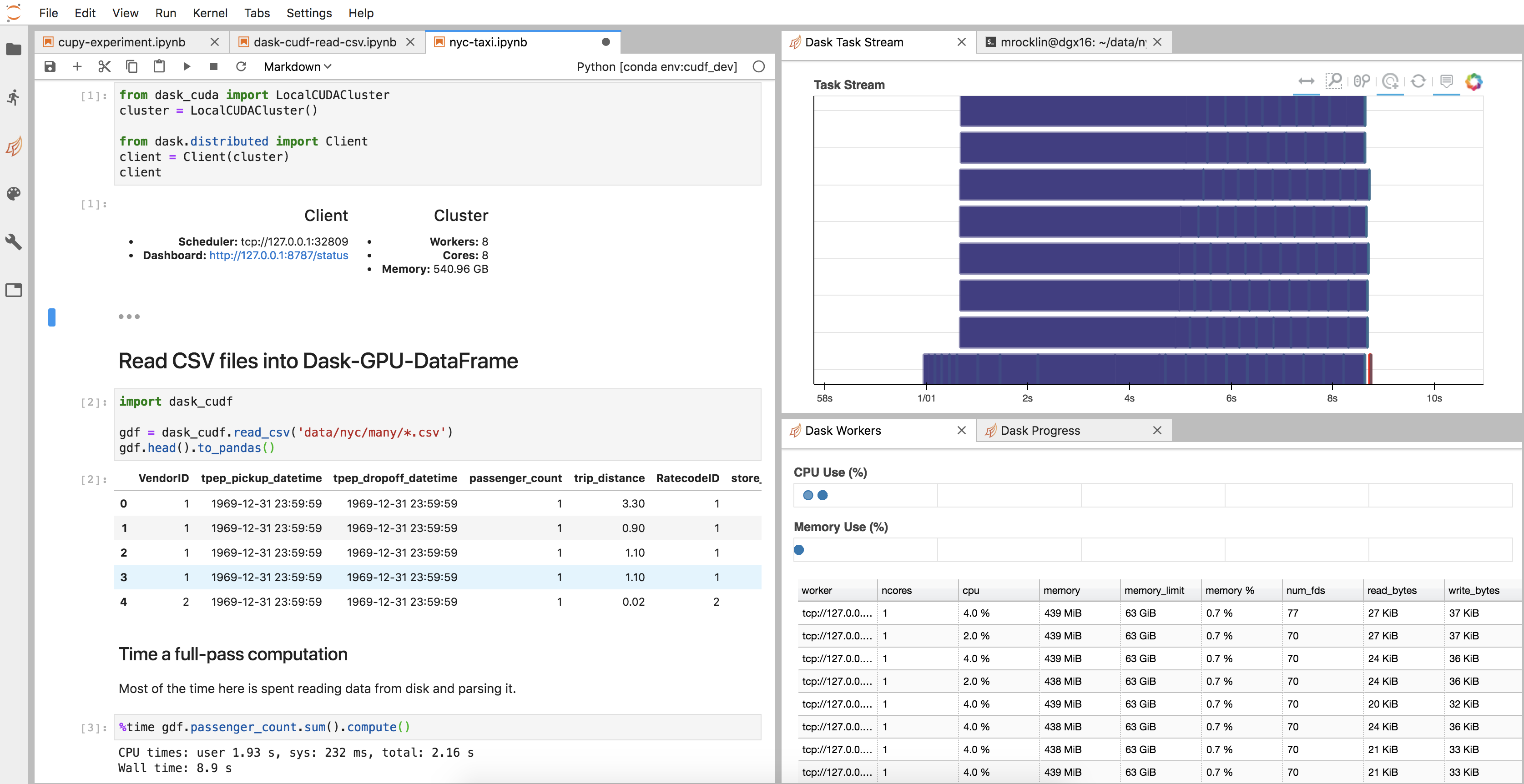Screen dimensions: 1524x784
Task: Open the Dask dashboard extension panel
Action: tap(13, 146)
